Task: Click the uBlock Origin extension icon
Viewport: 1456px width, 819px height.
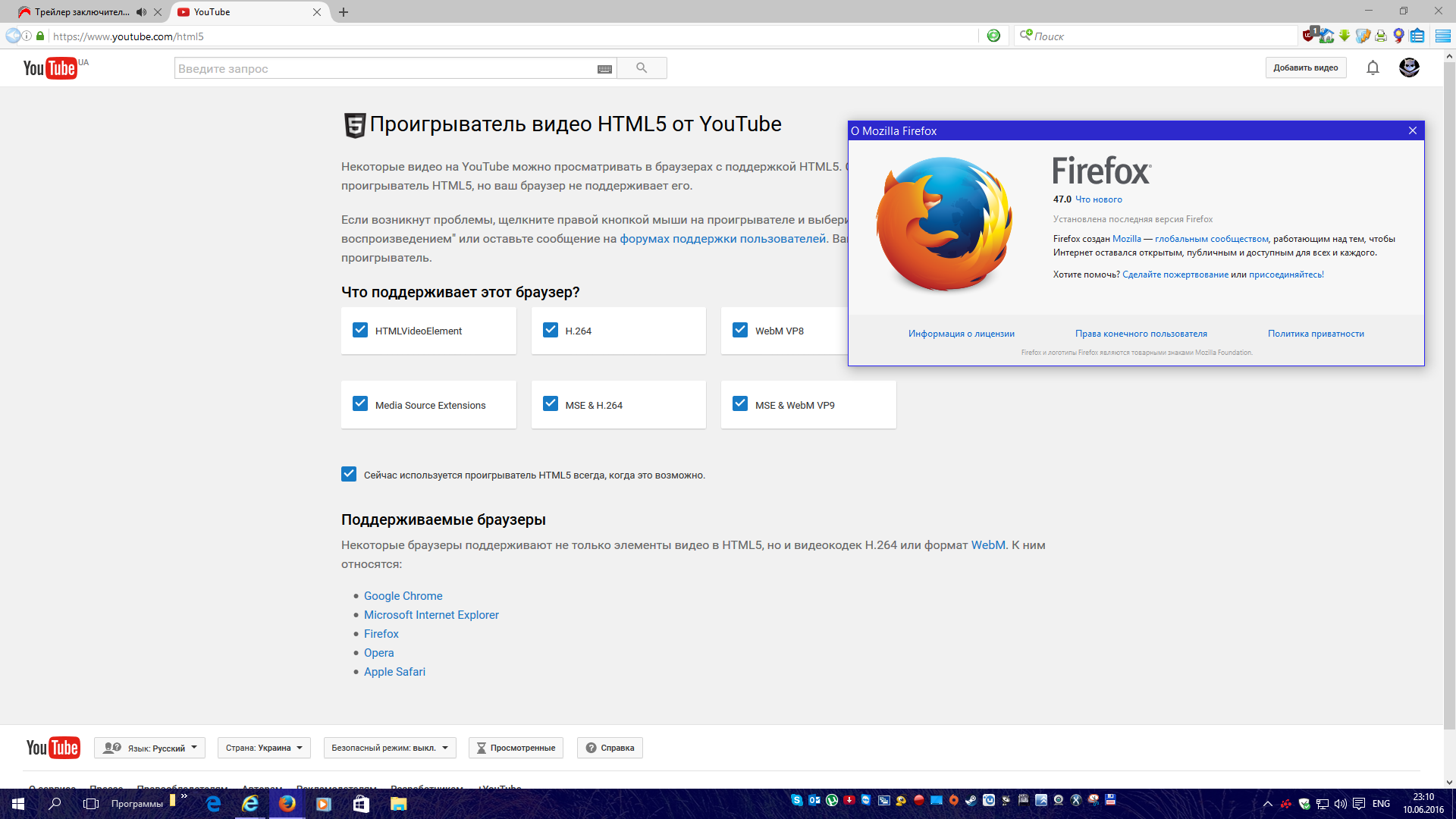Action: click(1308, 36)
